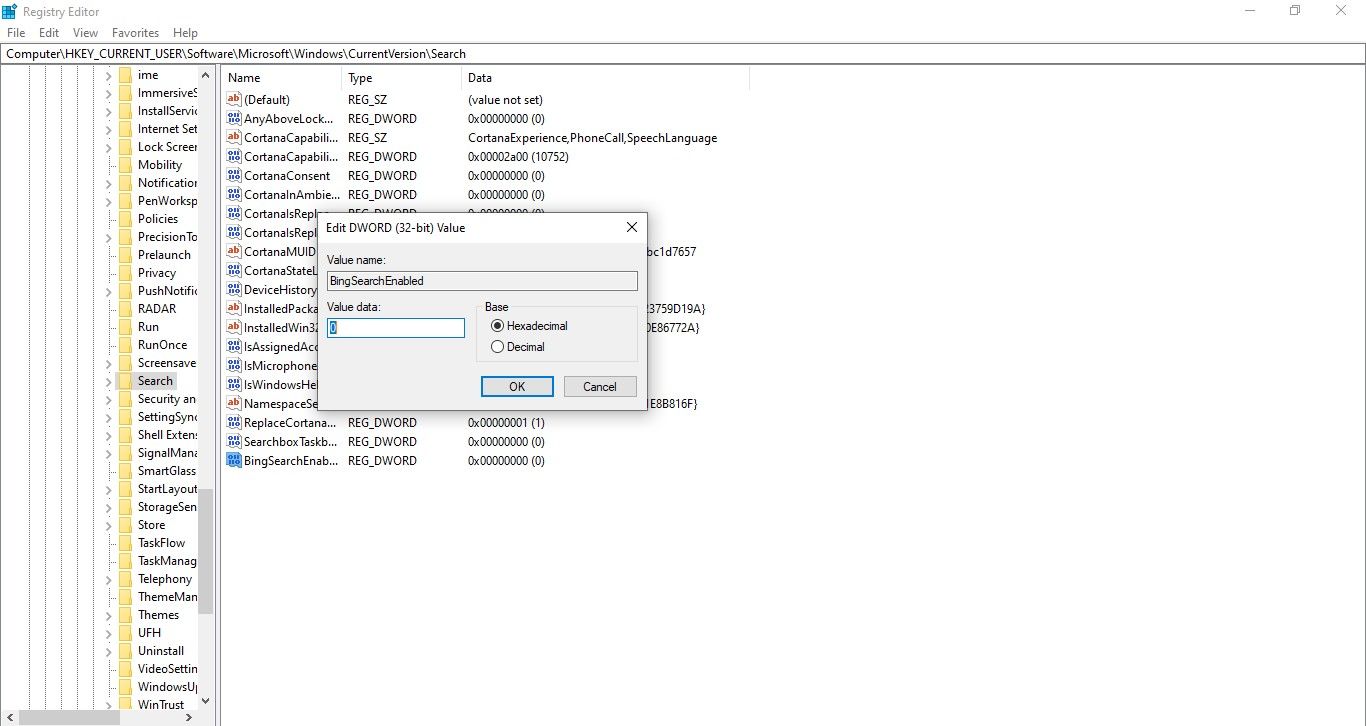Click the Mobility folder icon

coord(125,165)
